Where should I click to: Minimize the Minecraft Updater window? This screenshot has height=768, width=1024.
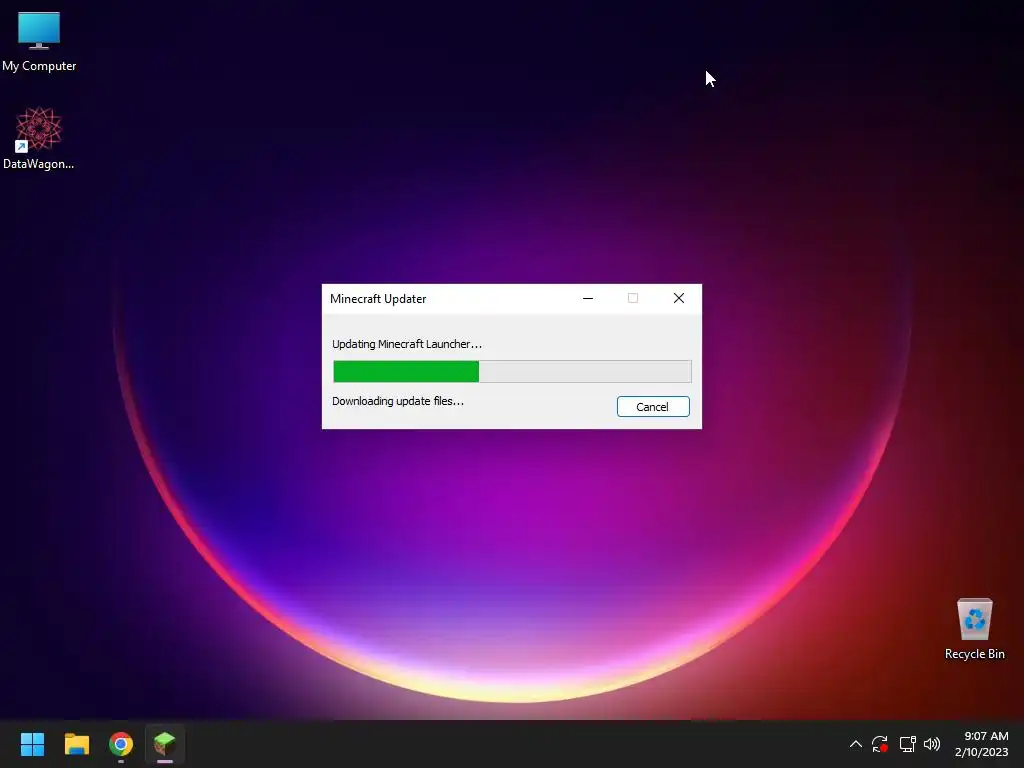click(x=588, y=298)
